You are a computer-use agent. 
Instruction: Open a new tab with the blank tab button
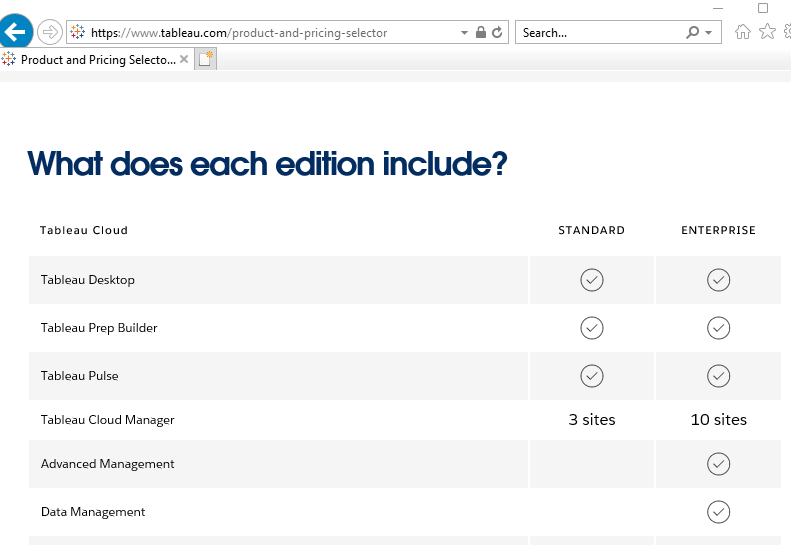pos(205,59)
